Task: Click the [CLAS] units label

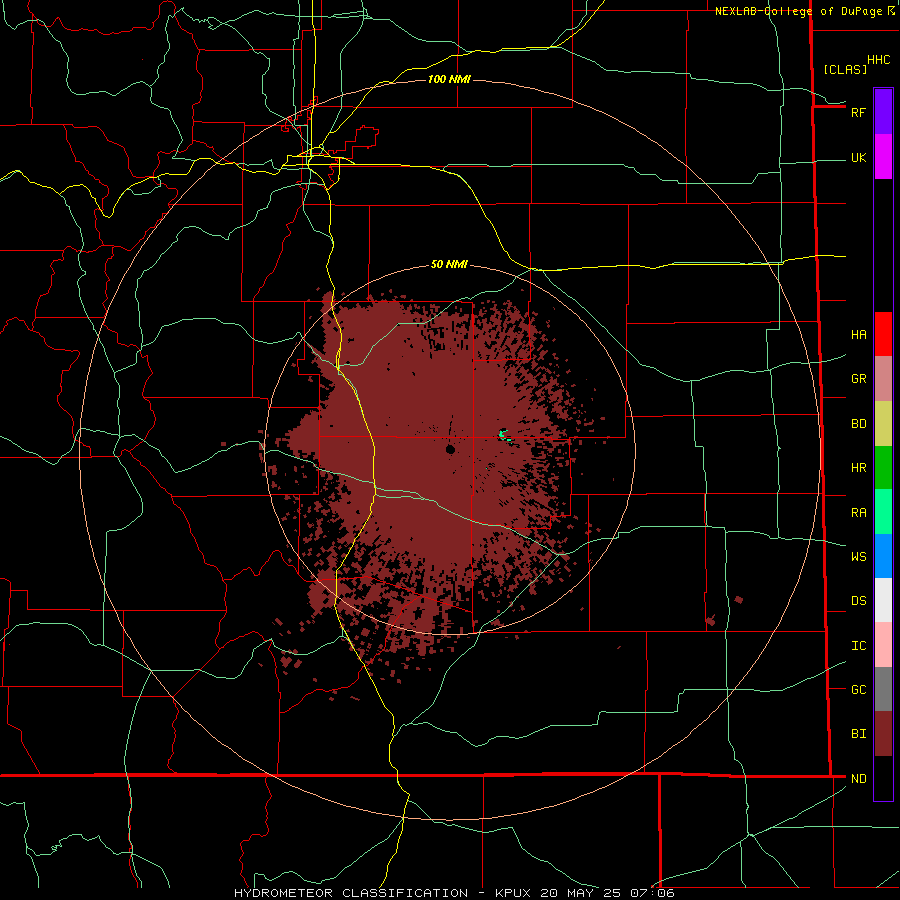Action: (845, 69)
